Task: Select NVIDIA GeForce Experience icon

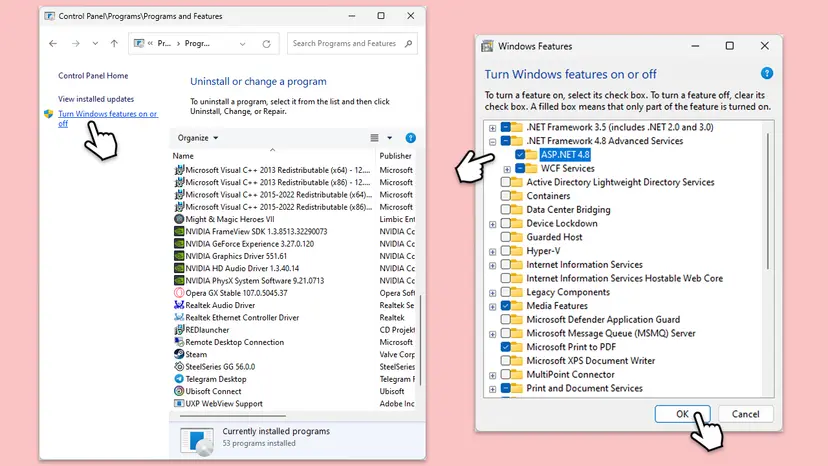Action: tap(179, 244)
